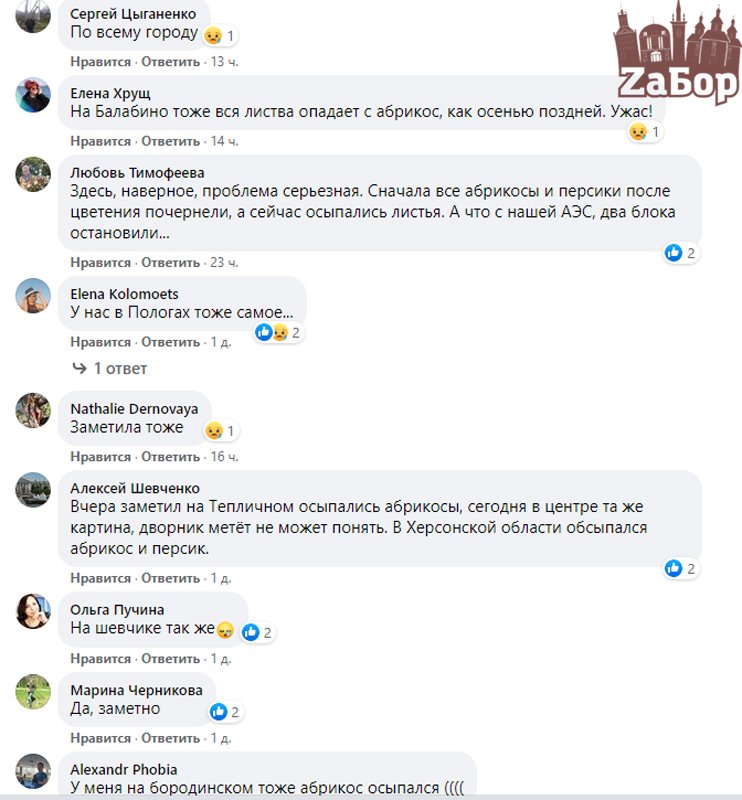
Task: Open reactions on Elena Kolomoets's comment
Action: [279, 333]
